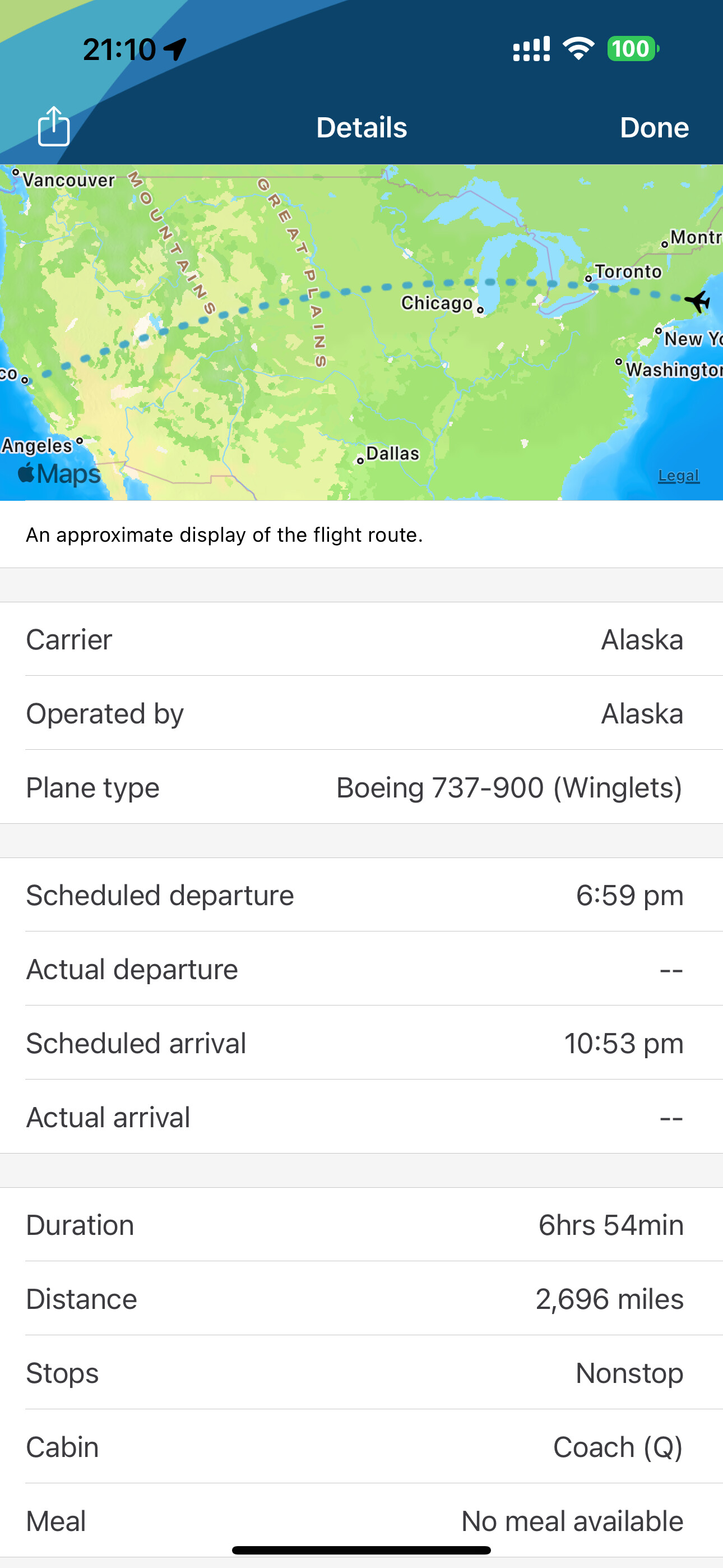Tap the Wi-Fi status icon
The width and height of the screenshot is (723, 1568).
[x=578, y=49]
